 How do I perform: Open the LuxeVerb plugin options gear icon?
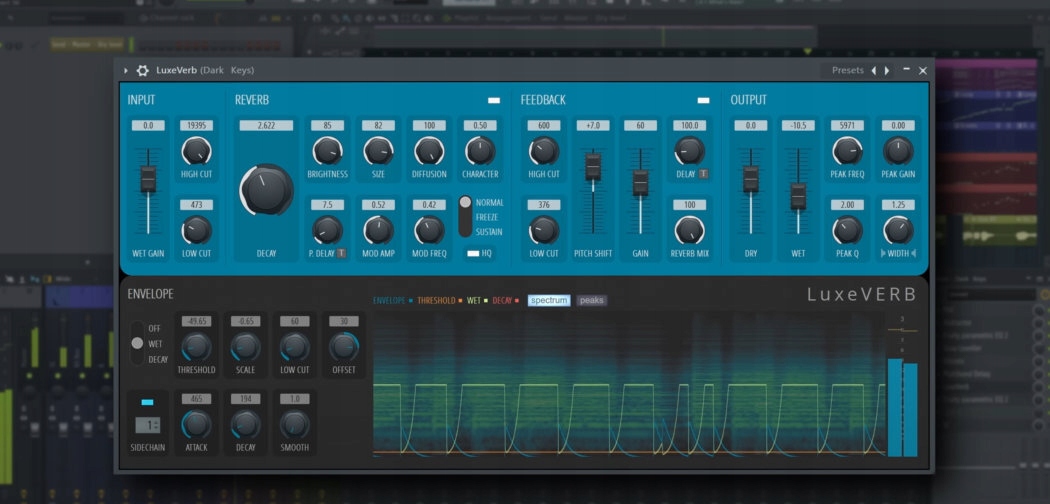[143, 70]
